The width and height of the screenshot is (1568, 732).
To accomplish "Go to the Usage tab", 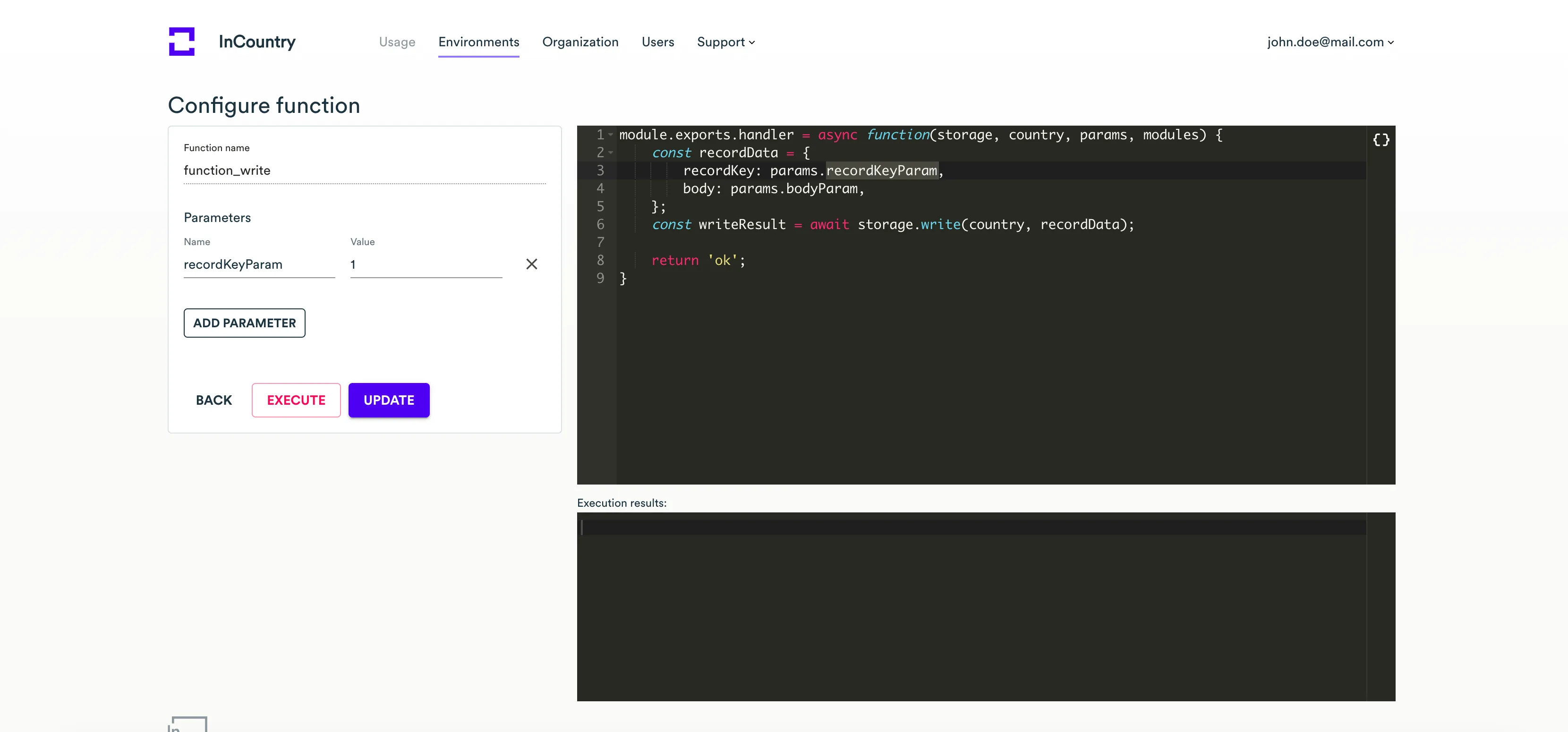I will pyautogui.click(x=397, y=42).
